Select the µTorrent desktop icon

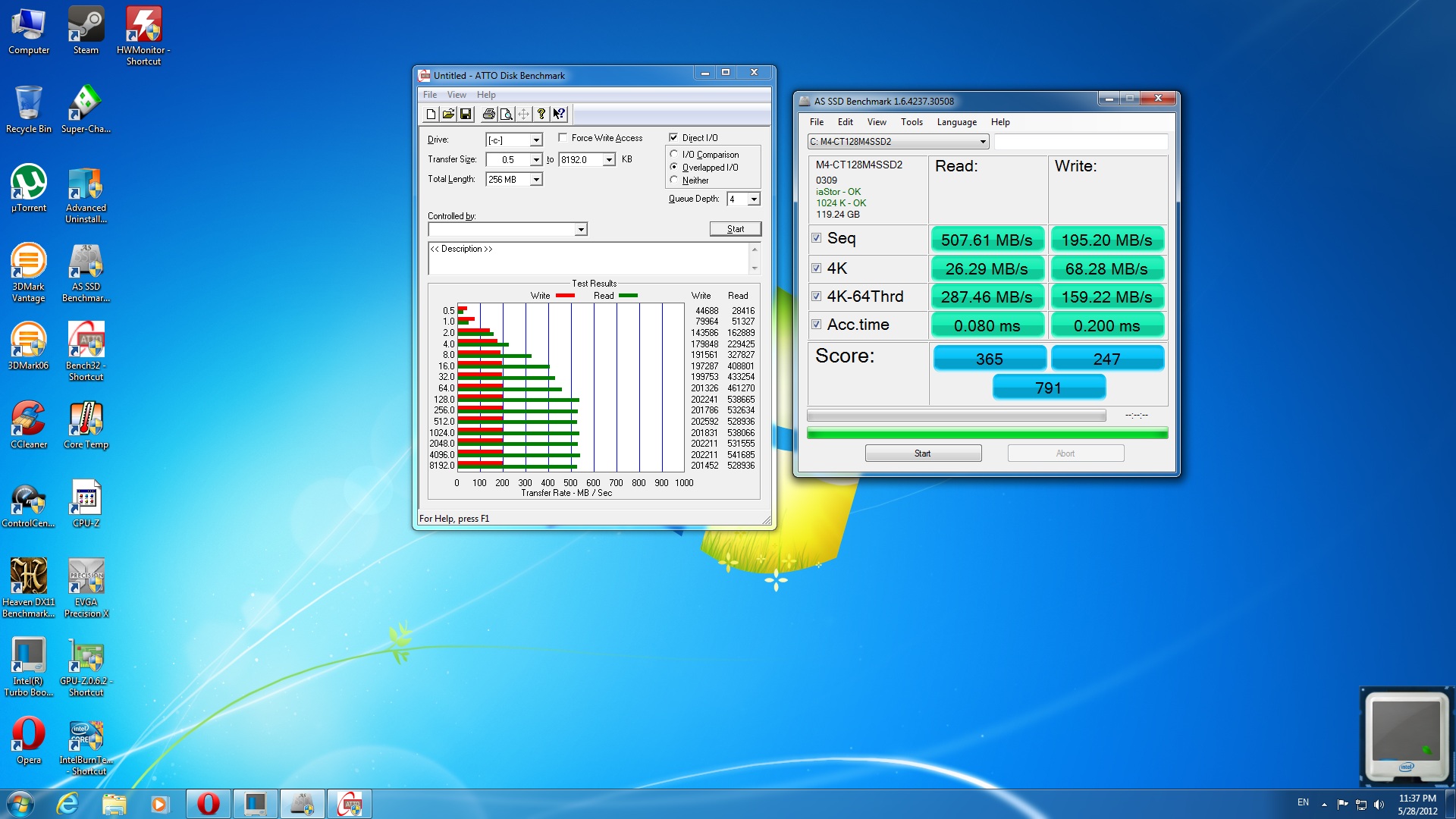pos(29,189)
